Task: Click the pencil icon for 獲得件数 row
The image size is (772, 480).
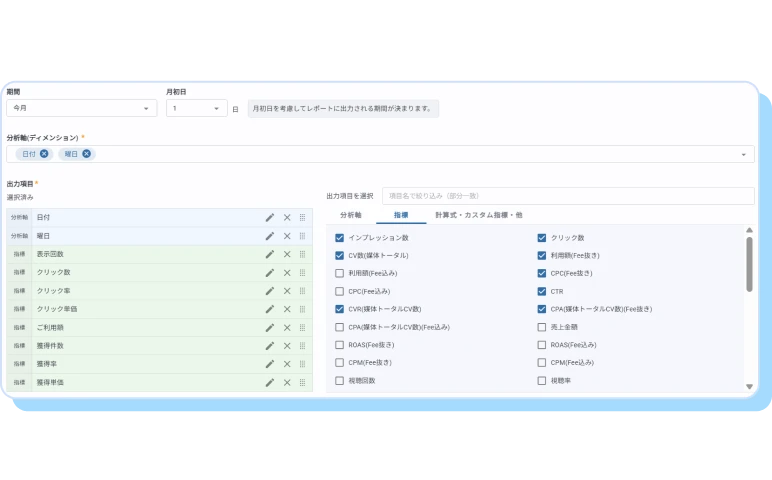Action: [x=269, y=346]
